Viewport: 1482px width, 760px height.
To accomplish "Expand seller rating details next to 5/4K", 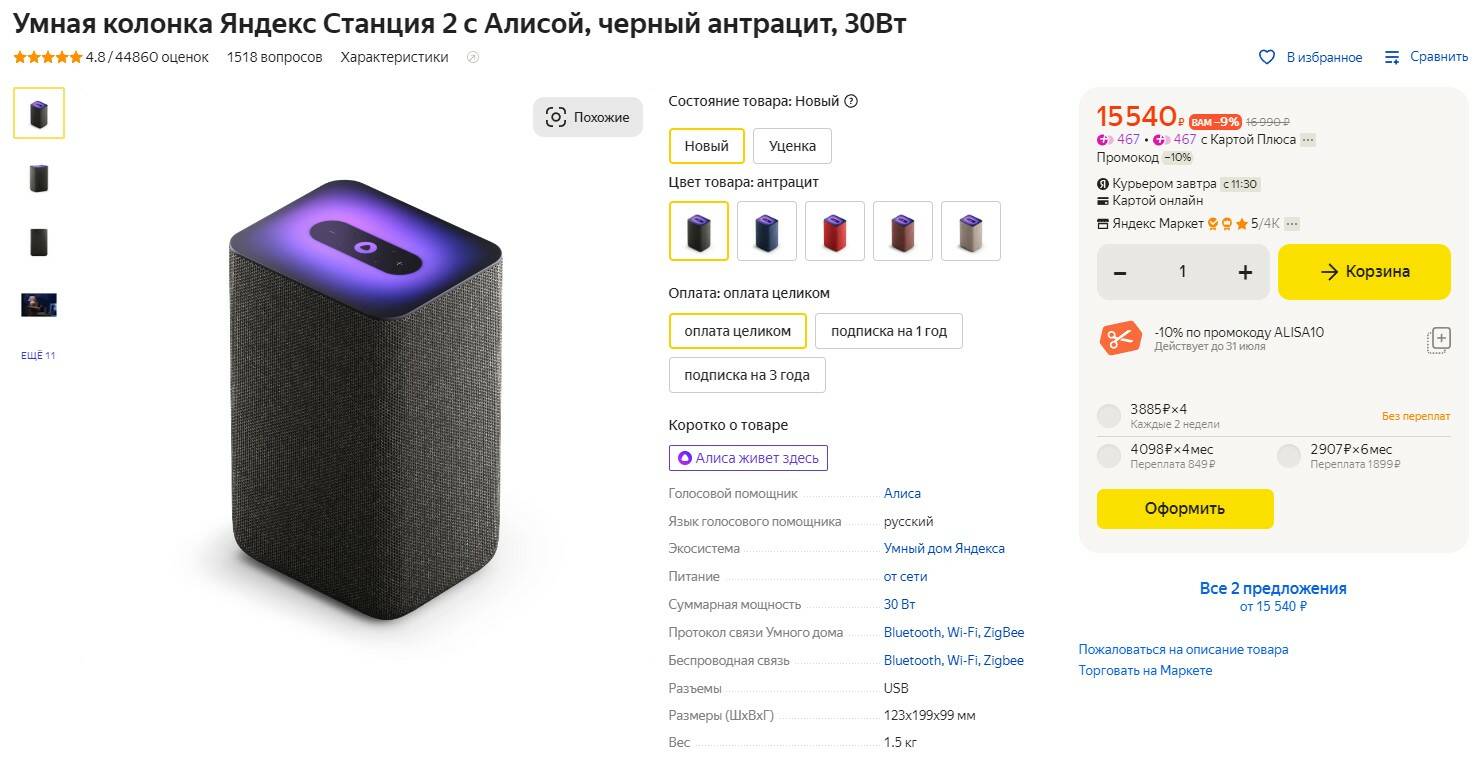I will 1293,224.
